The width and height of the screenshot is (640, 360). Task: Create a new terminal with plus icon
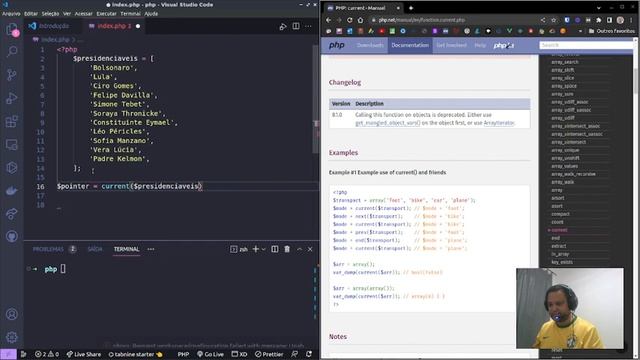coord(256,249)
